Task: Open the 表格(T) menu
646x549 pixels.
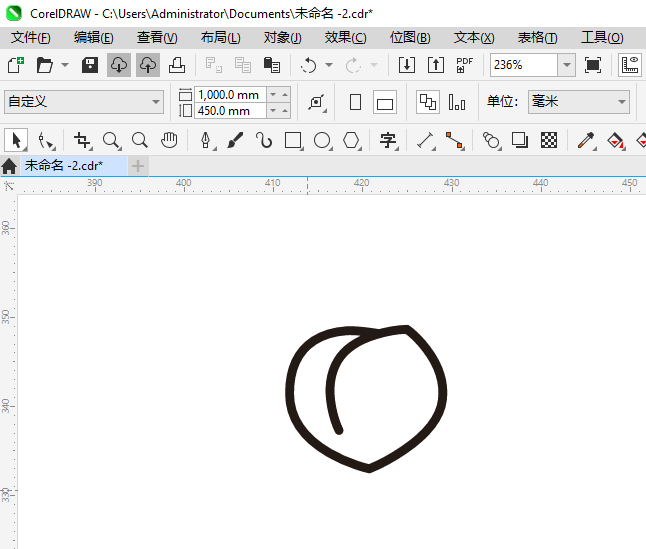Action: pyautogui.click(x=537, y=37)
